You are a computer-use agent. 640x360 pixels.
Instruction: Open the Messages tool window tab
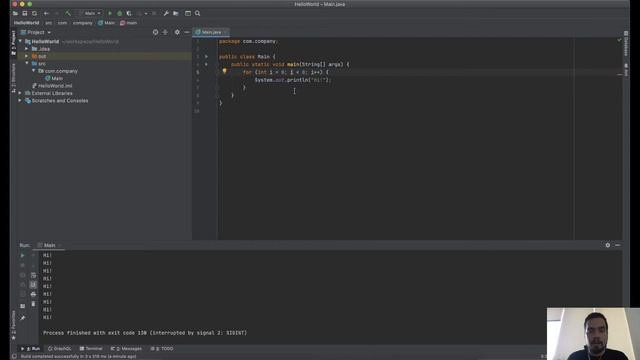[x=127, y=349]
